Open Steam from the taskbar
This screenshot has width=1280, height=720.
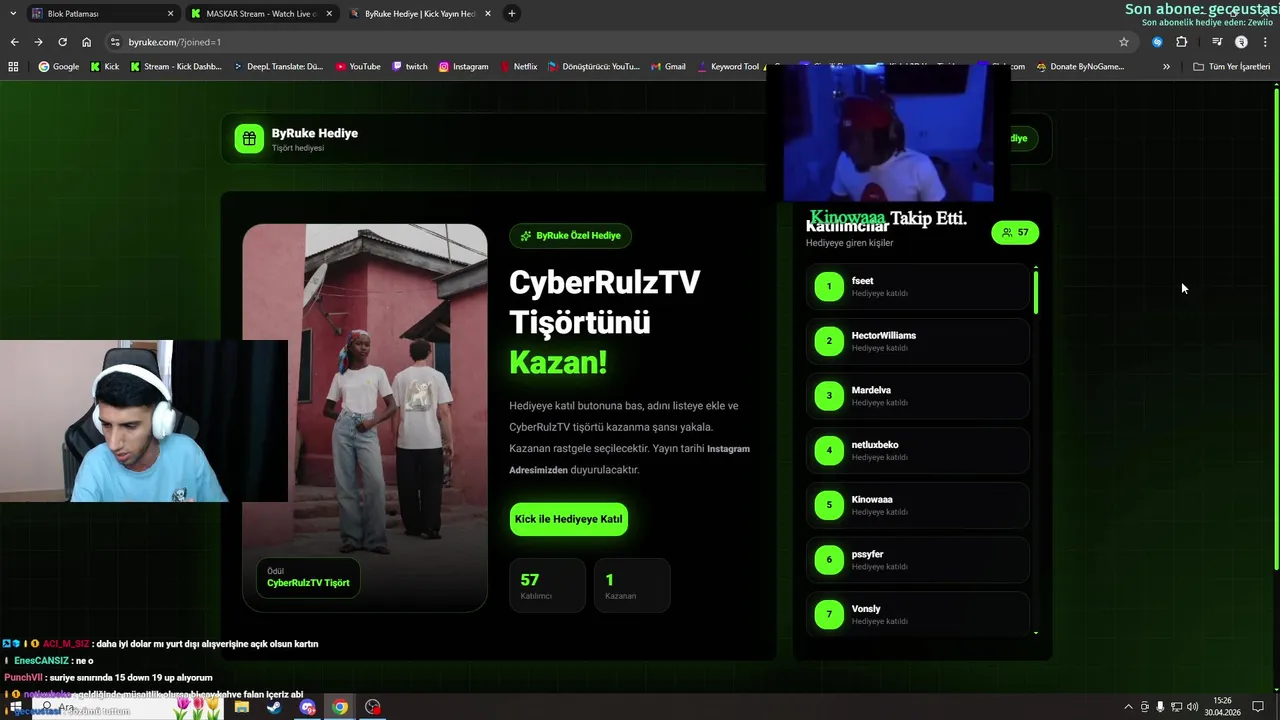(x=274, y=707)
